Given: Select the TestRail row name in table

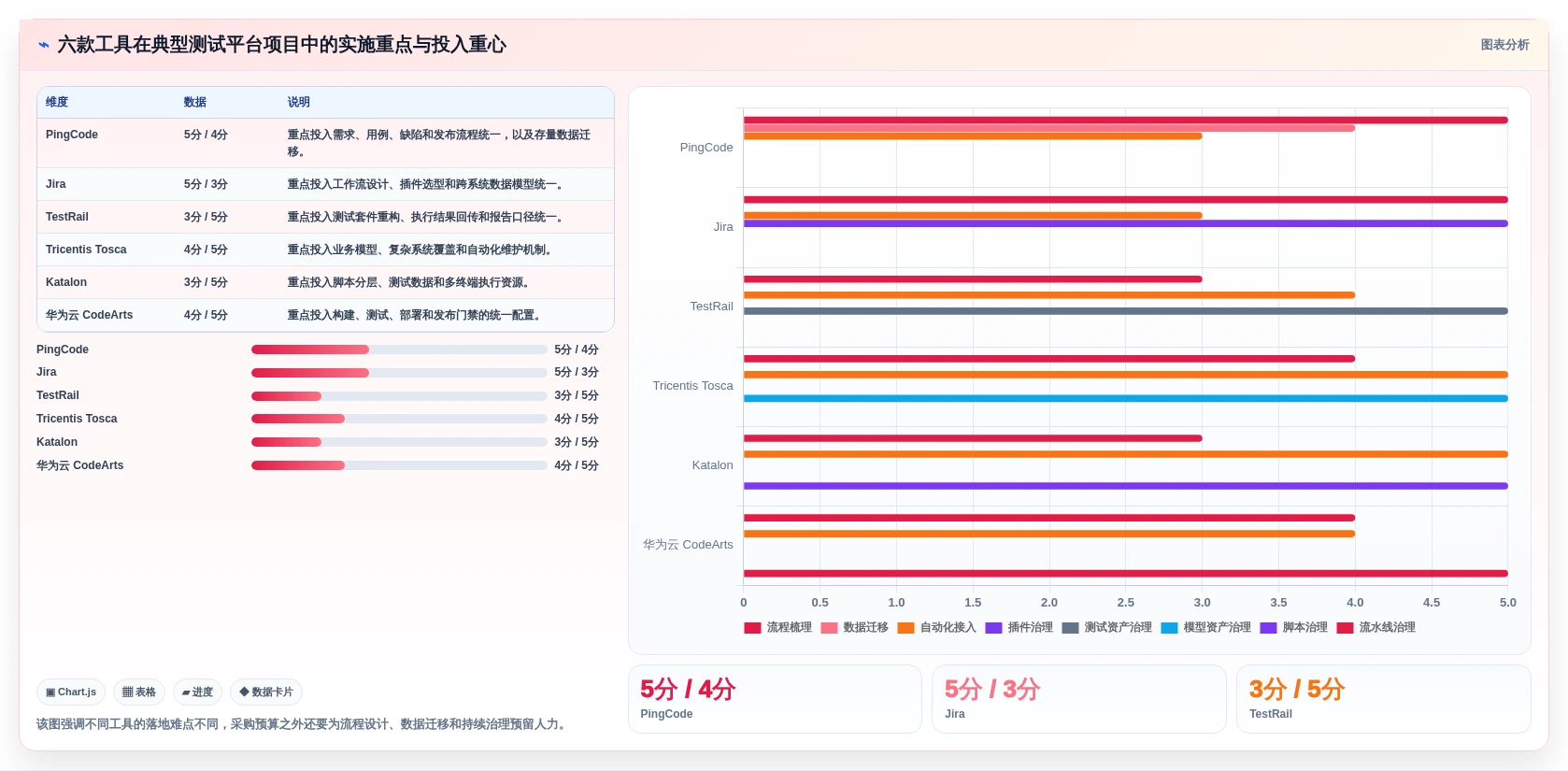Looking at the screenshot, I should pos(67,217).
